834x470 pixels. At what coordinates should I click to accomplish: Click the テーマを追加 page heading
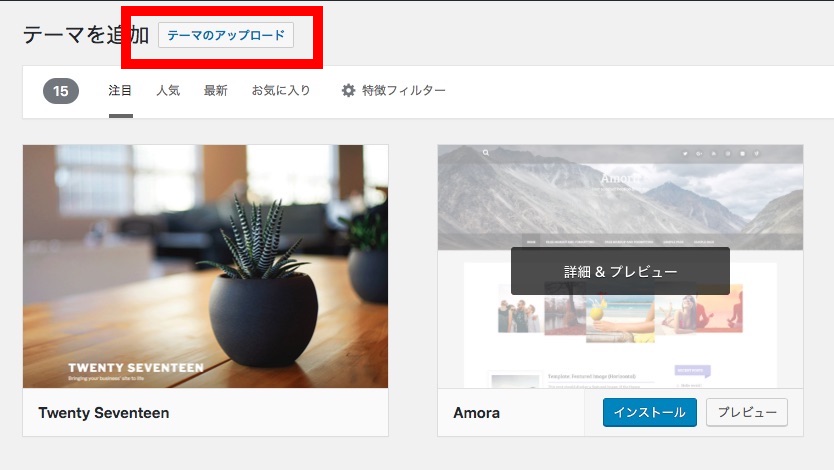coord(85,35)
